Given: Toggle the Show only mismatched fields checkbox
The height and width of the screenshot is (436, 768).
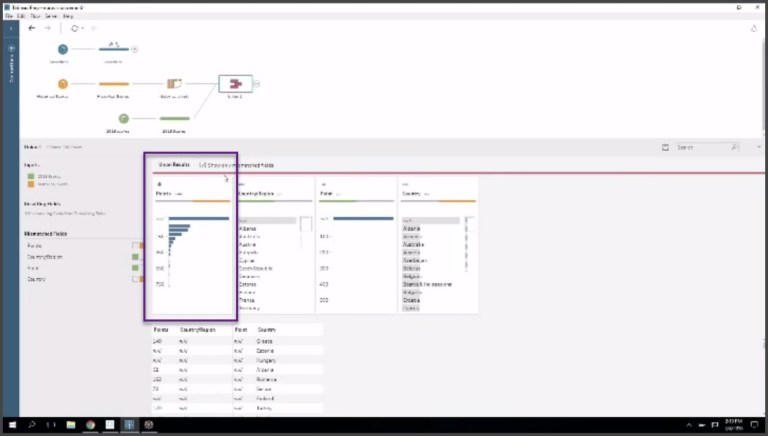Looking at the screenshot, I should pyautogui.click(x=202, y=165).
